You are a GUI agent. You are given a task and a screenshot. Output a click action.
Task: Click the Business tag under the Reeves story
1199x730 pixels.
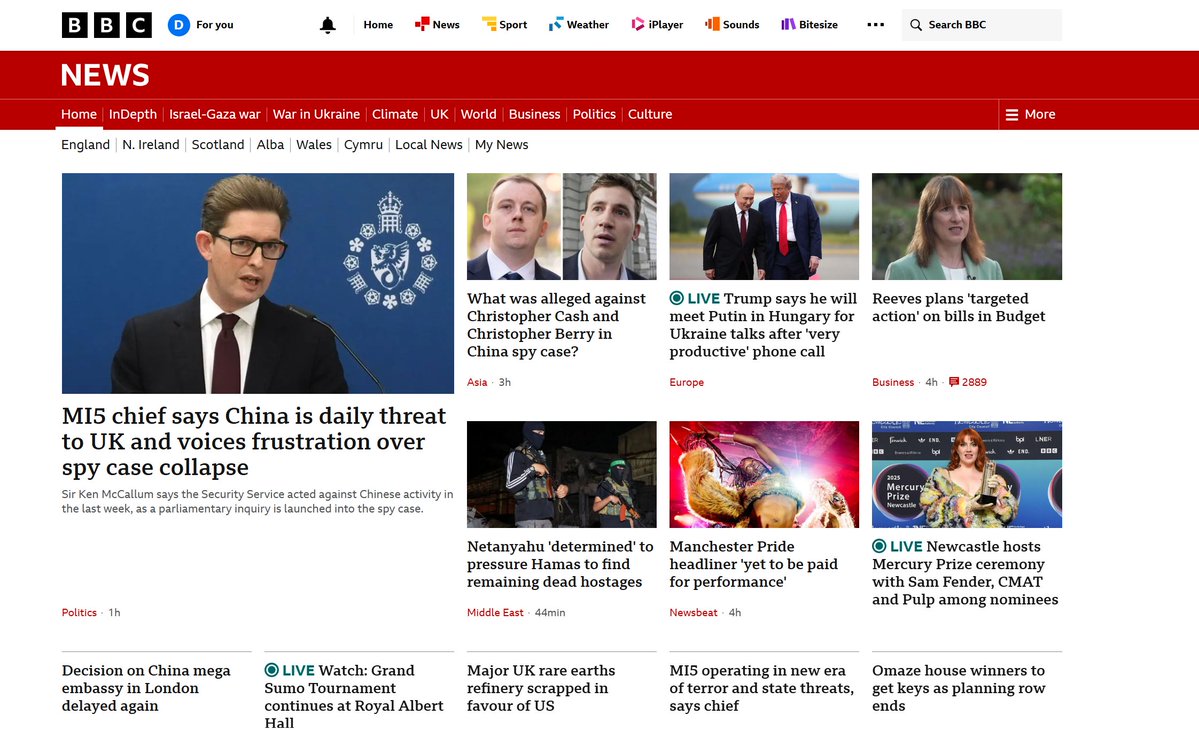(893, 382)
